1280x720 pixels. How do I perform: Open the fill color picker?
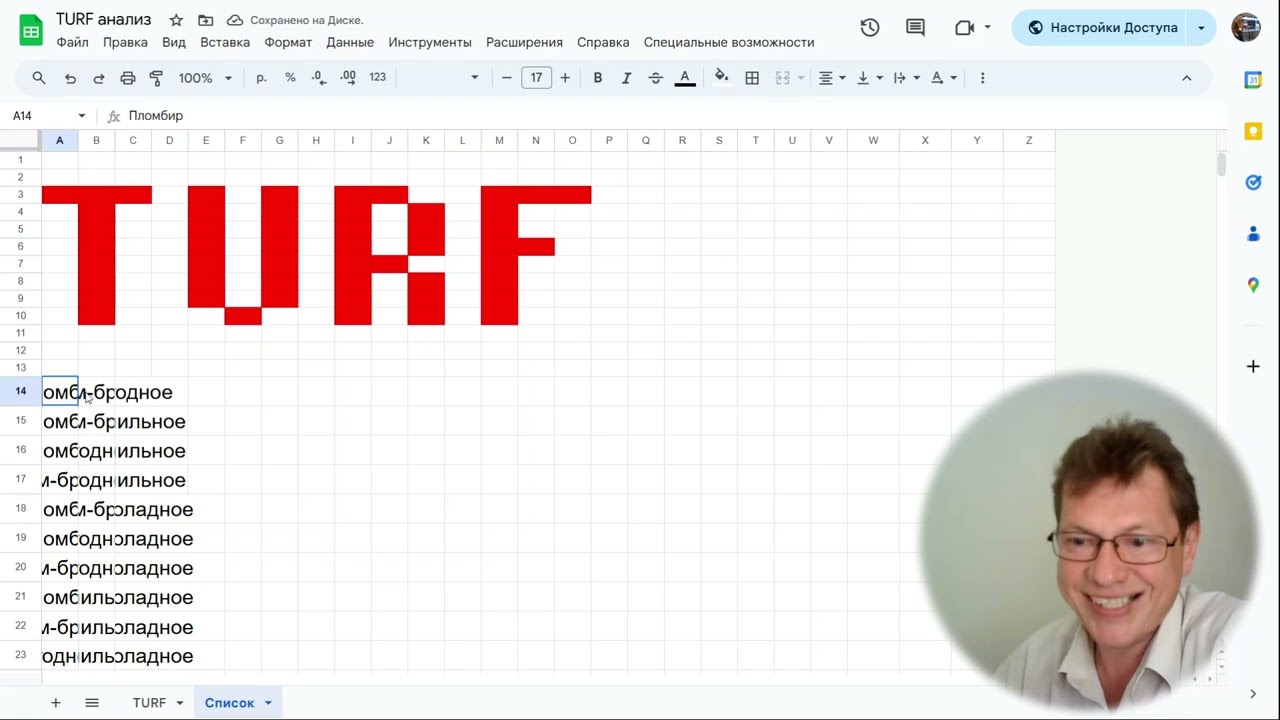click(722, 77)
